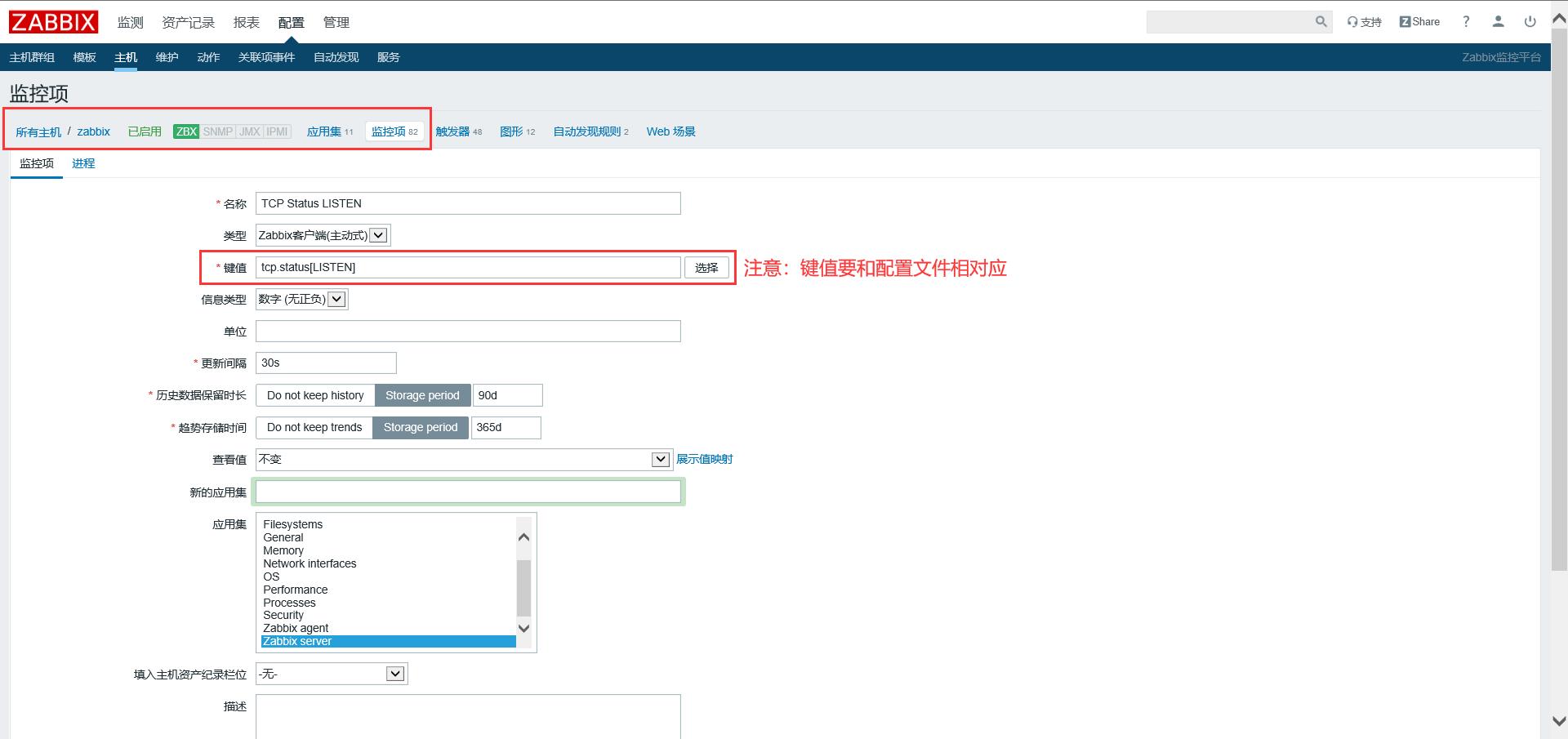Go to 模板 submenu

pyautogui.click(x=84, y=57)
